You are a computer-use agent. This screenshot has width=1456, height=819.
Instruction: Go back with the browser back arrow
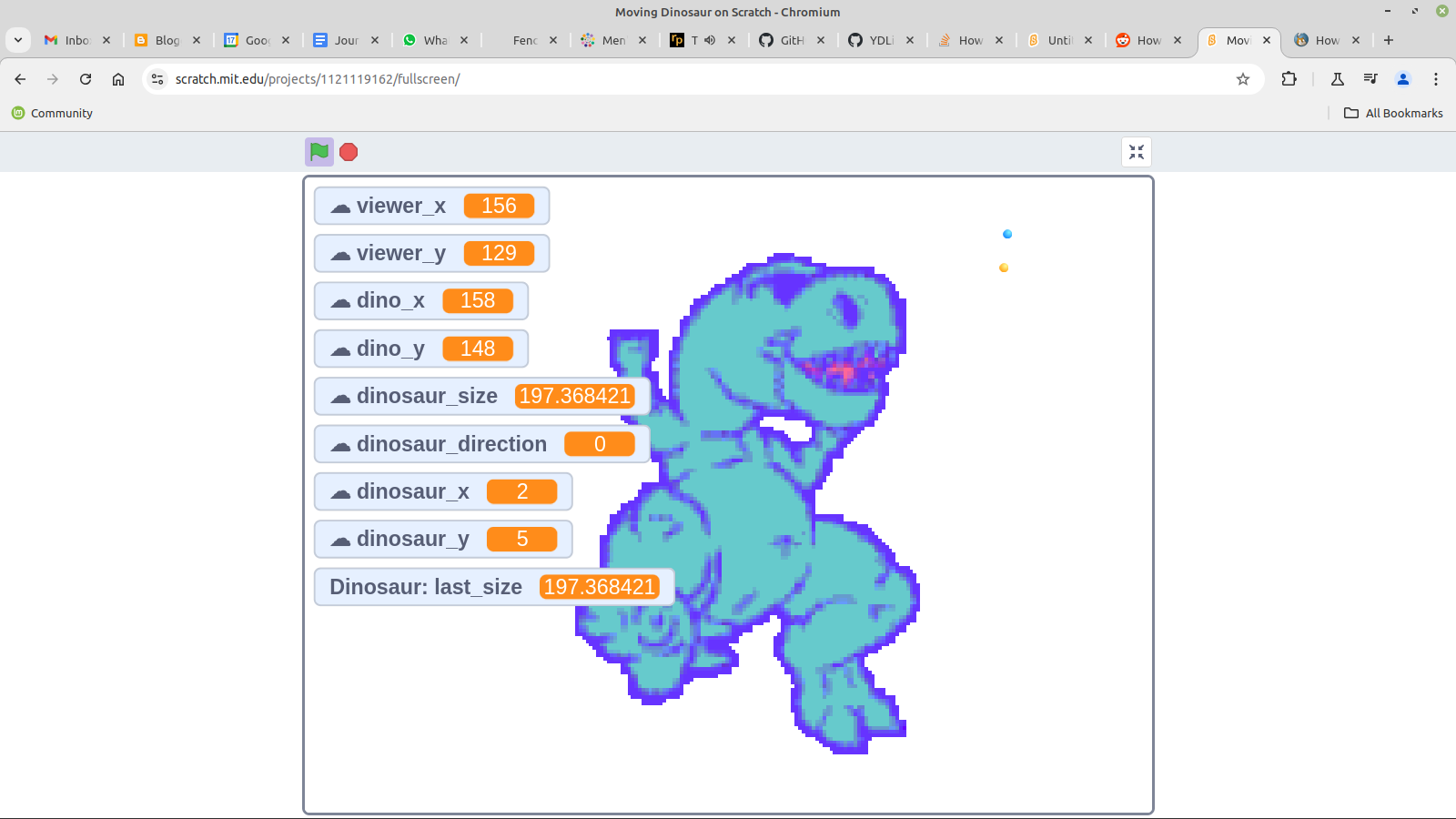pyautogui.click(x=20, y=79)
